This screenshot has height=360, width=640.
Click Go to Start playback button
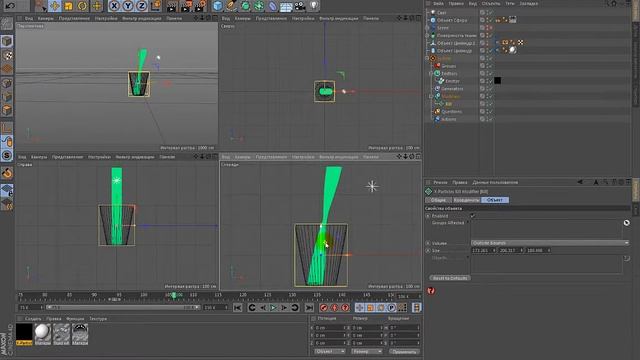238,308
